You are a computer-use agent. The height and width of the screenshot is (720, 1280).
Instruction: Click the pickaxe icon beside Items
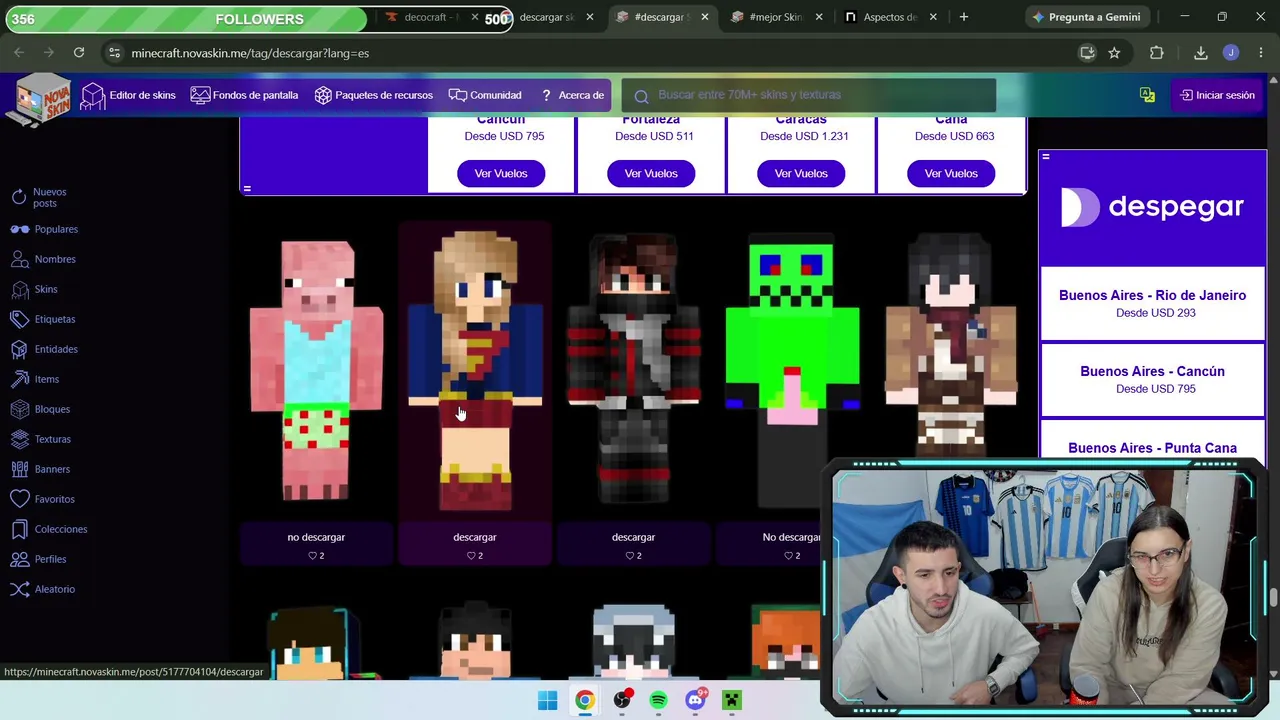pos(19,379)
